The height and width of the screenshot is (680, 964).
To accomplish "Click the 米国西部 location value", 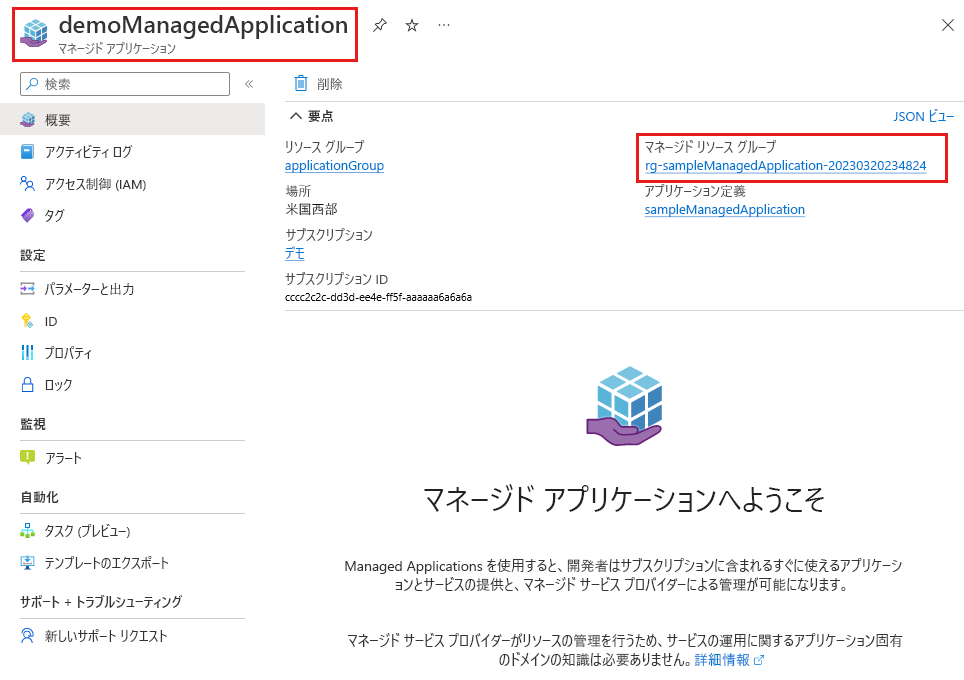I will point(311,210).
